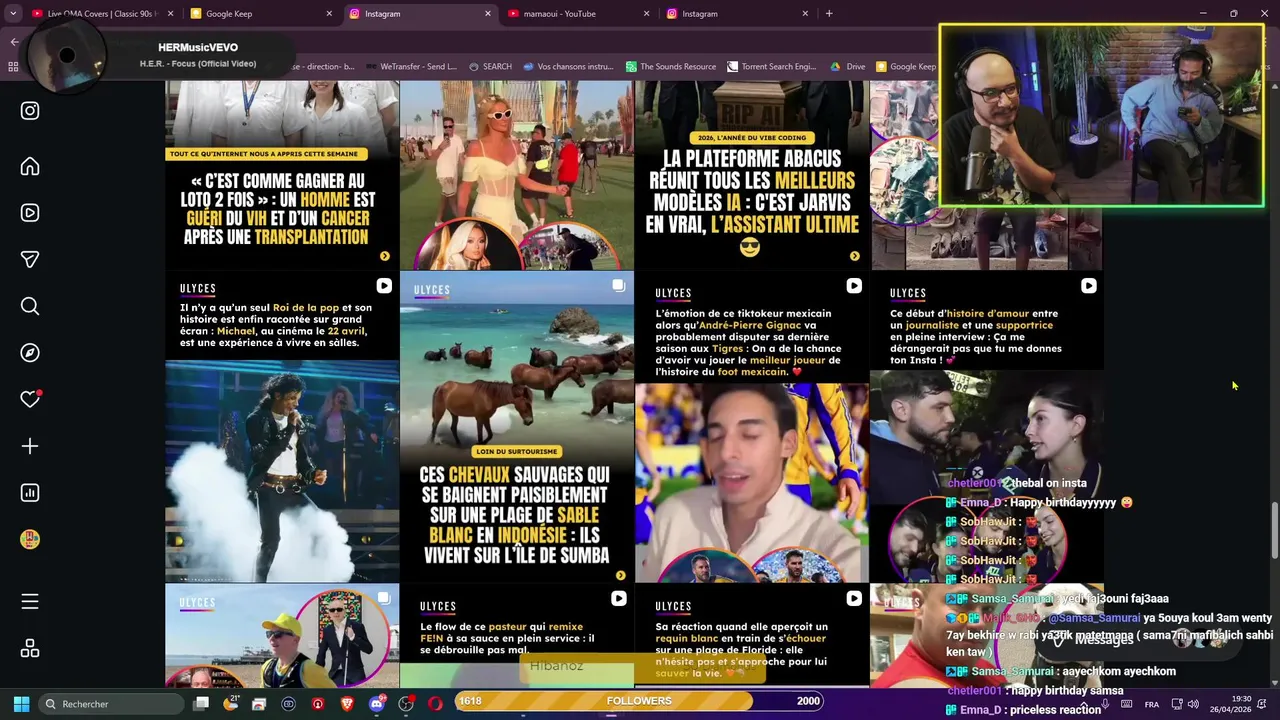Open Instagram Home from the sidebar

click(30, 166)
